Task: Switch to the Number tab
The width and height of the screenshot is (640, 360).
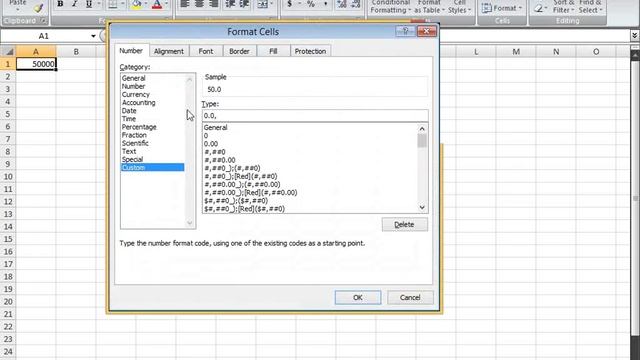Action: (x=131, y=51)
